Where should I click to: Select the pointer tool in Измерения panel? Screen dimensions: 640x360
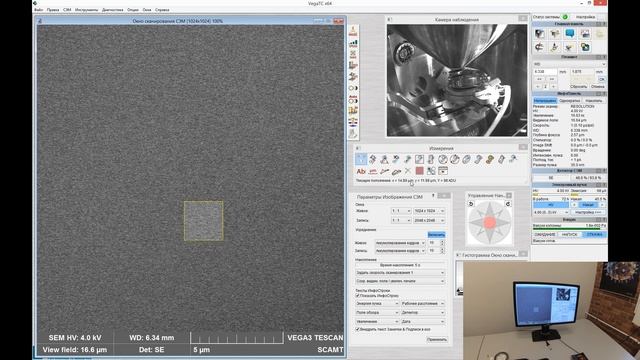[x=361, y=159]
